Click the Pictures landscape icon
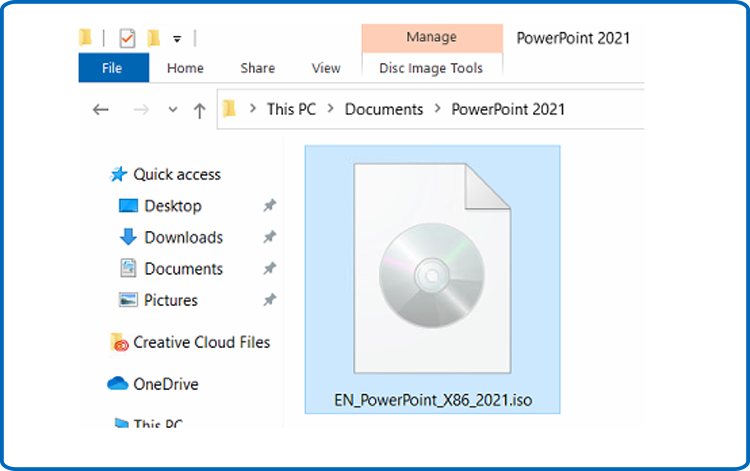 128,300
